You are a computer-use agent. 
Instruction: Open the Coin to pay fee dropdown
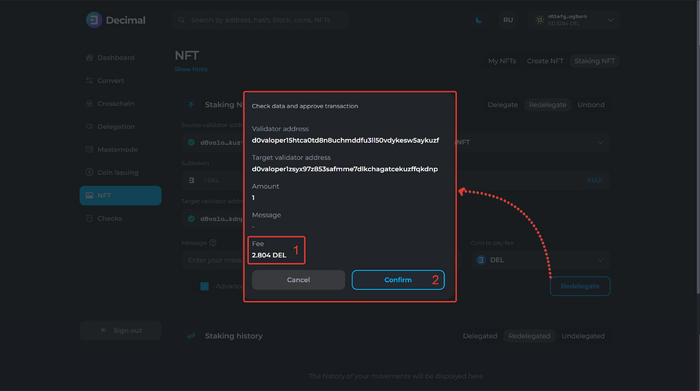pos(540,260)
